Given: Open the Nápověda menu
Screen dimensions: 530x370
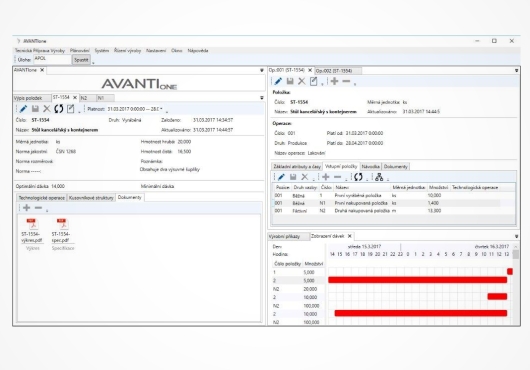Looking at the screenshot, I should 198,50.
